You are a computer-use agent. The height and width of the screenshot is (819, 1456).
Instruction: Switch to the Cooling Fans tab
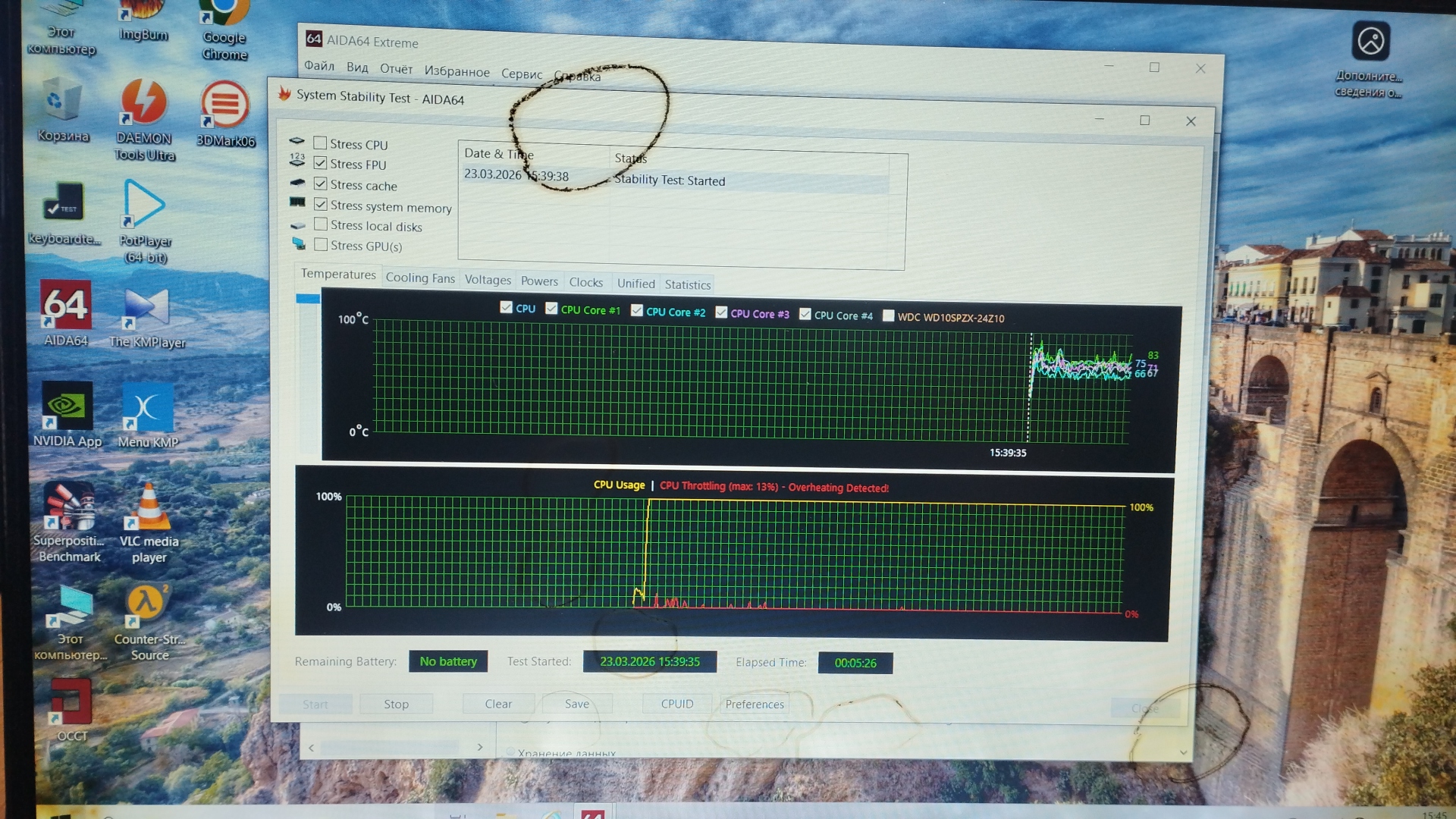point(420,278)
